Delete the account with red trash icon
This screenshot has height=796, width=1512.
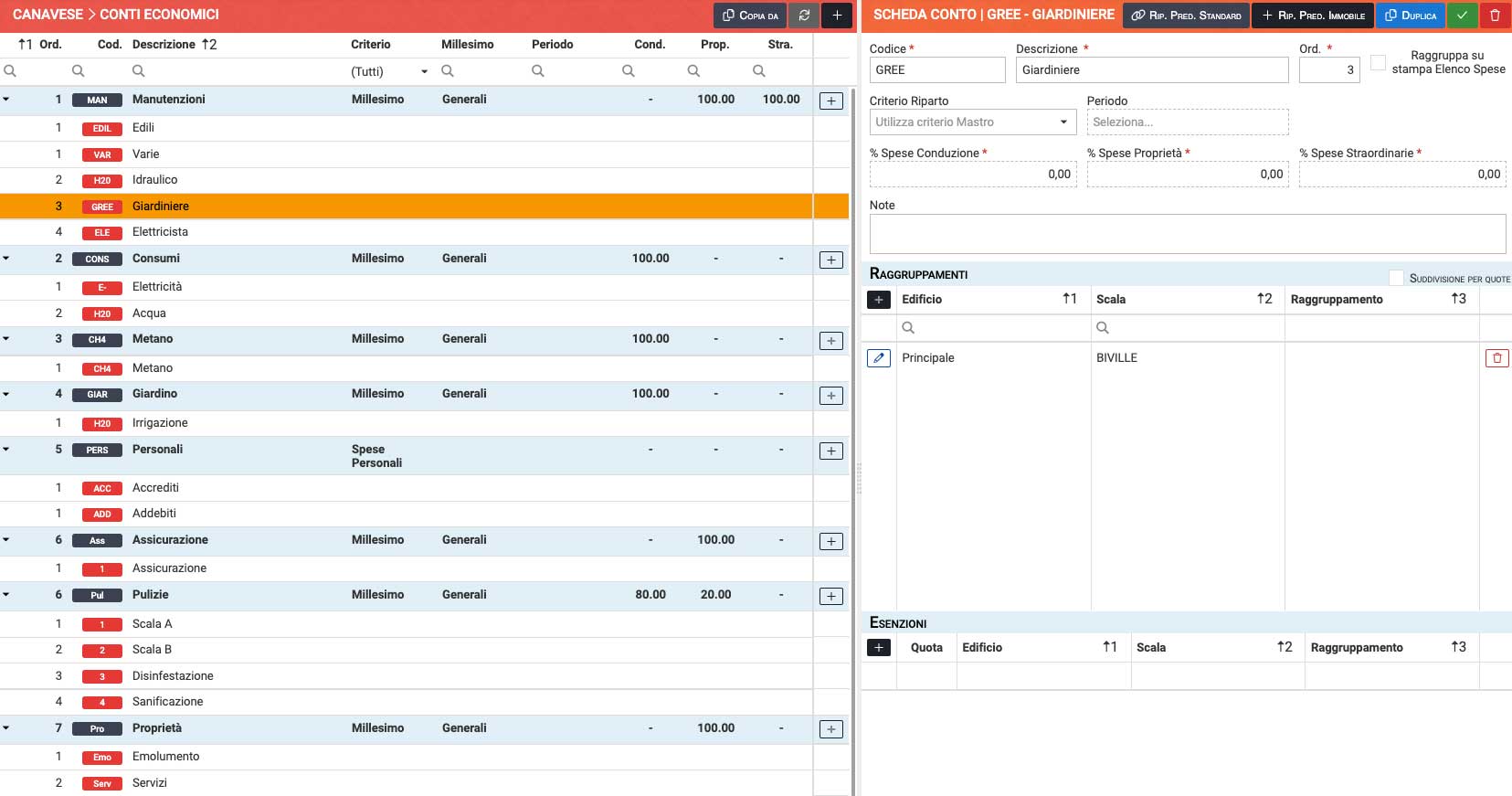[1495, 15]
